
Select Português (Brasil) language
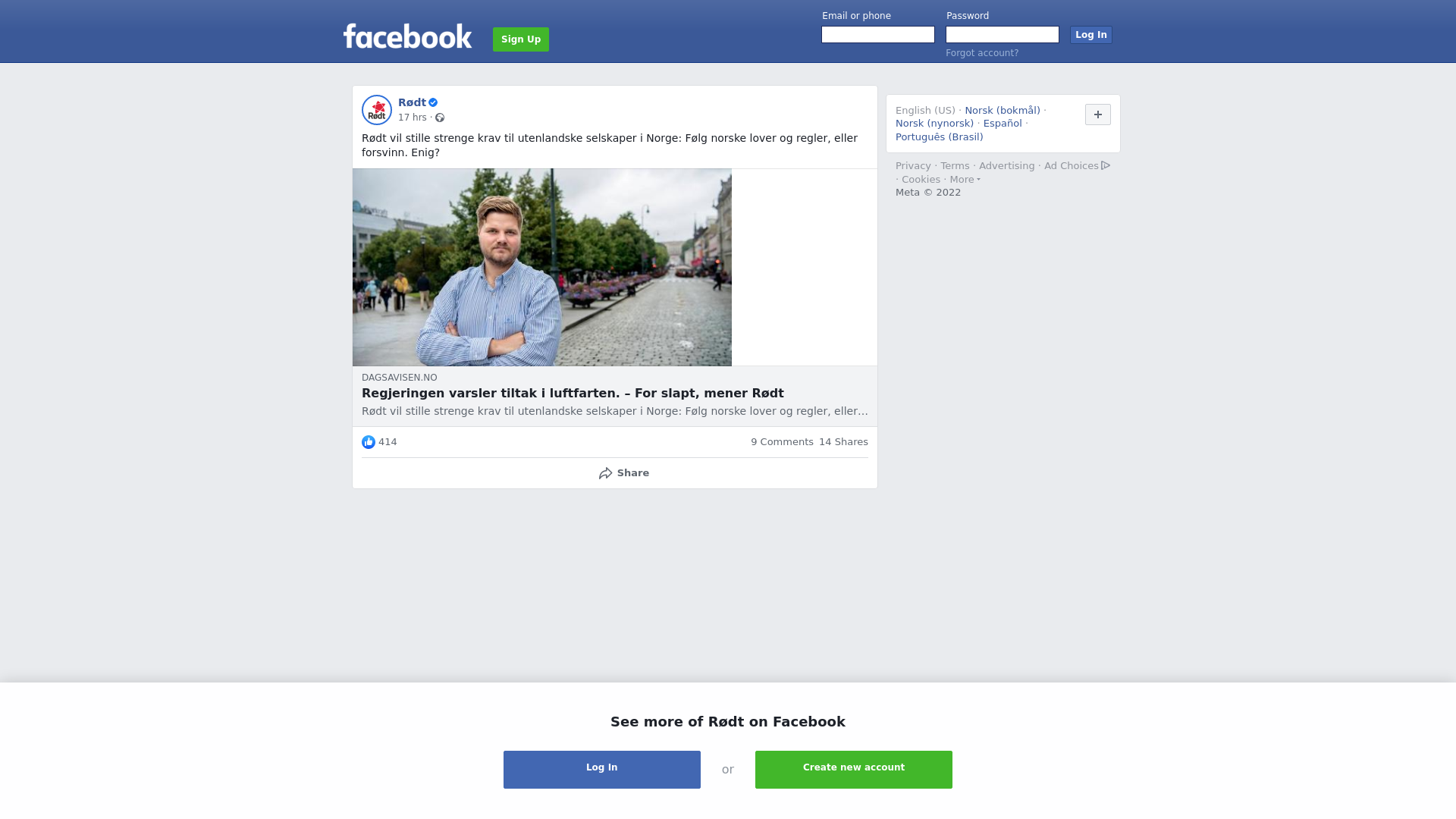[939, 137]
